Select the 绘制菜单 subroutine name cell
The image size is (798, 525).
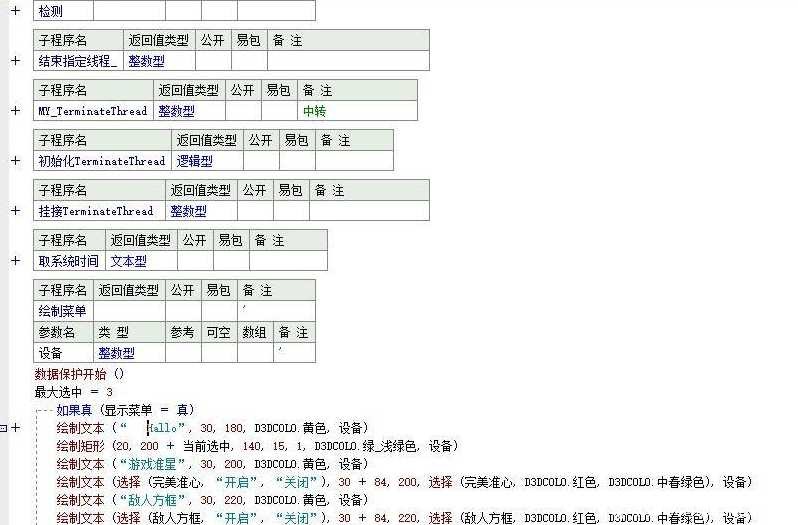(64, 311)
